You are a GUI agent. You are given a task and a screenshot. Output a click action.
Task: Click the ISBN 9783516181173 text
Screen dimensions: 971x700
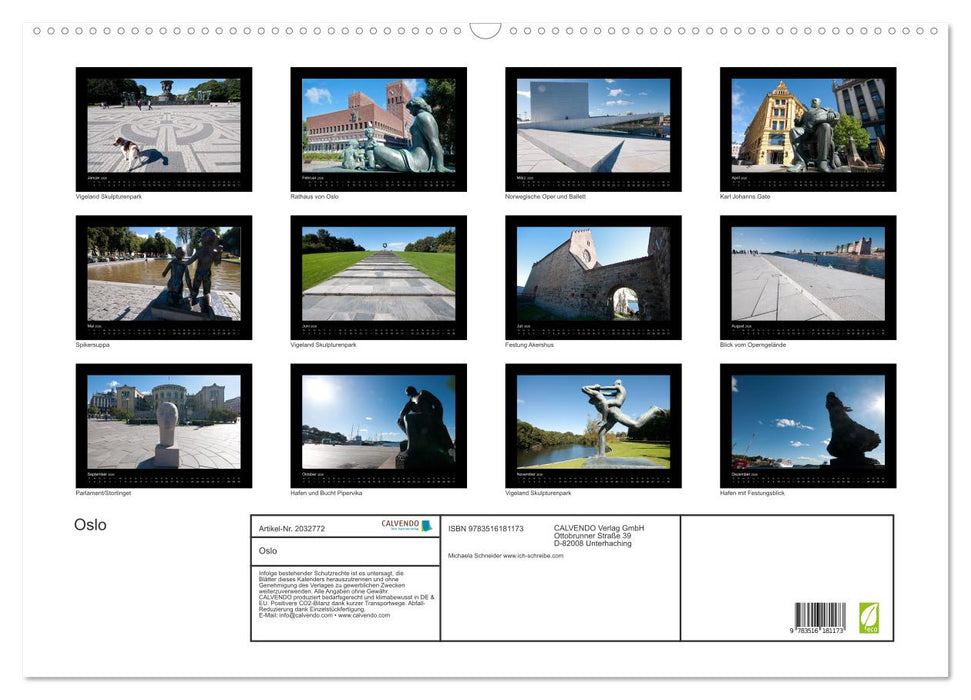[486, 528]
